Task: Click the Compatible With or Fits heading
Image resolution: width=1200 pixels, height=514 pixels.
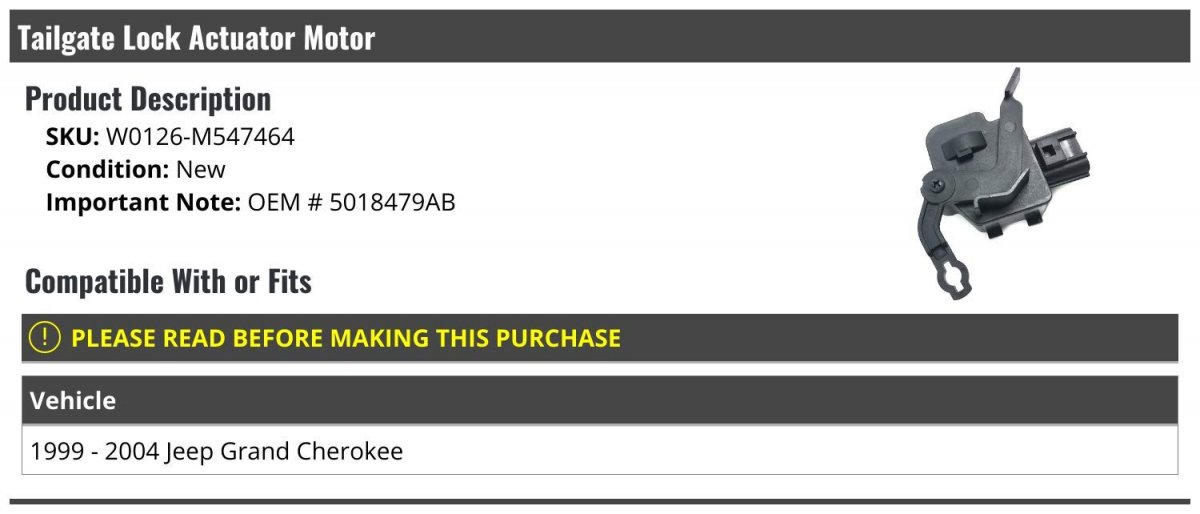Action: (x=168, y=282)
